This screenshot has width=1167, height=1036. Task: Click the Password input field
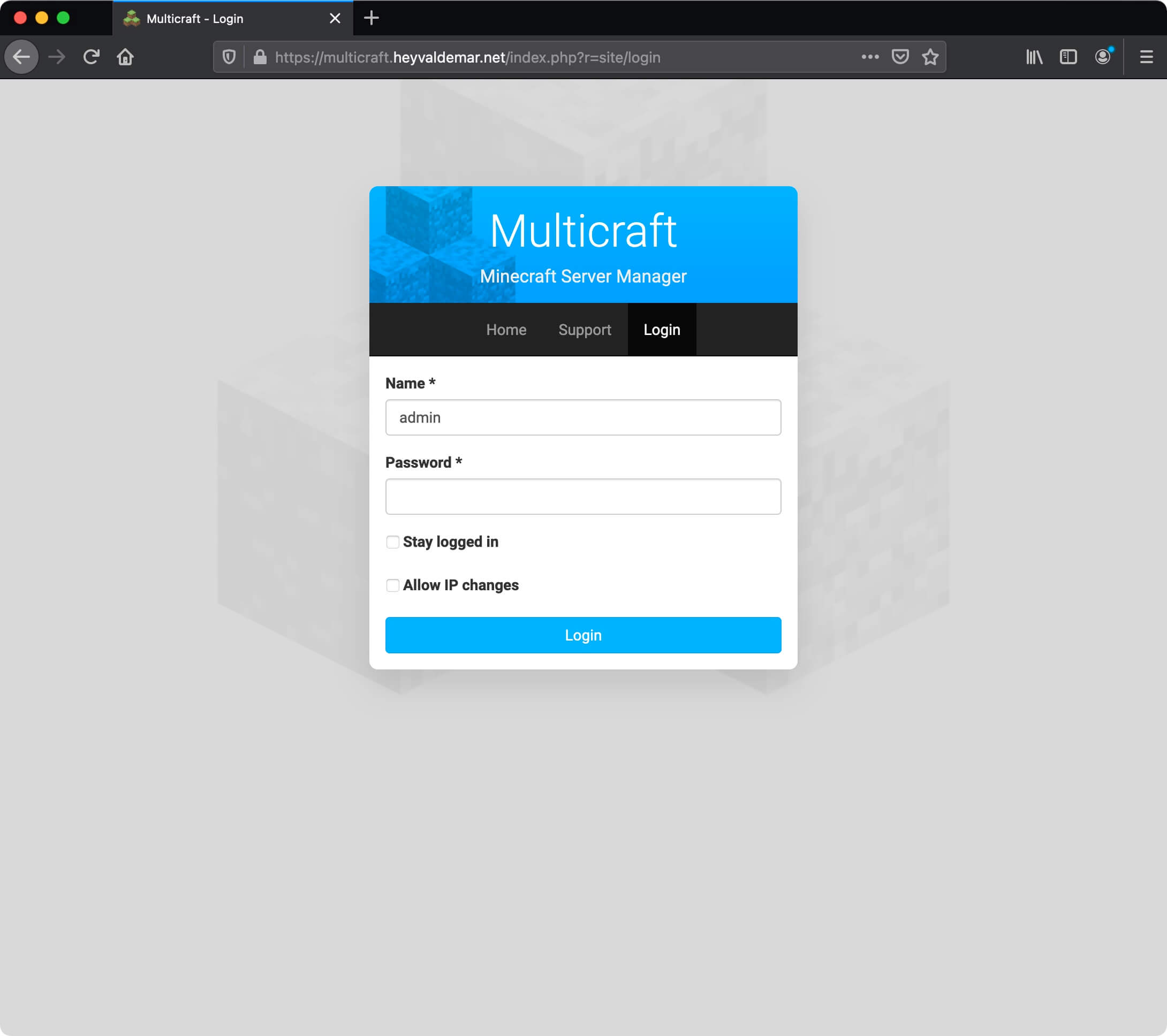583,496
